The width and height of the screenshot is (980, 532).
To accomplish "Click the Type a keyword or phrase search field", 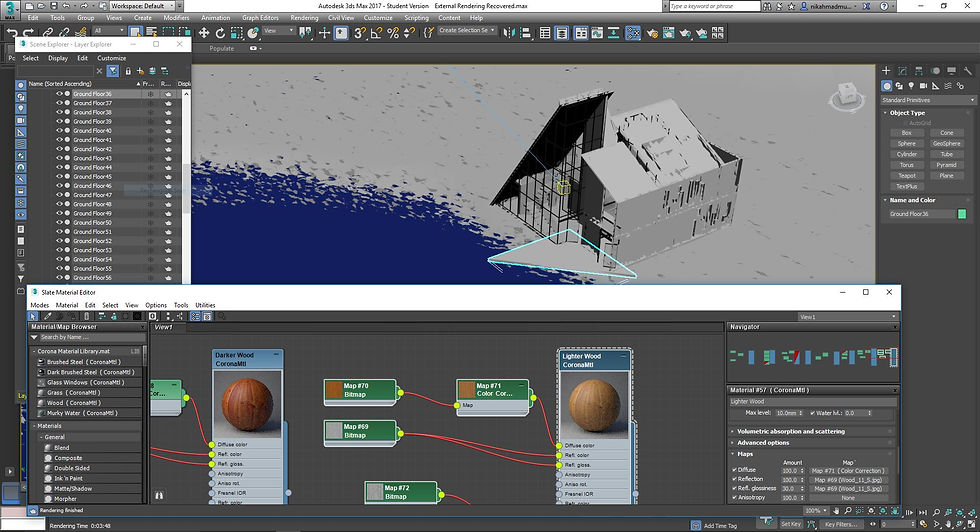I will 714,6.
